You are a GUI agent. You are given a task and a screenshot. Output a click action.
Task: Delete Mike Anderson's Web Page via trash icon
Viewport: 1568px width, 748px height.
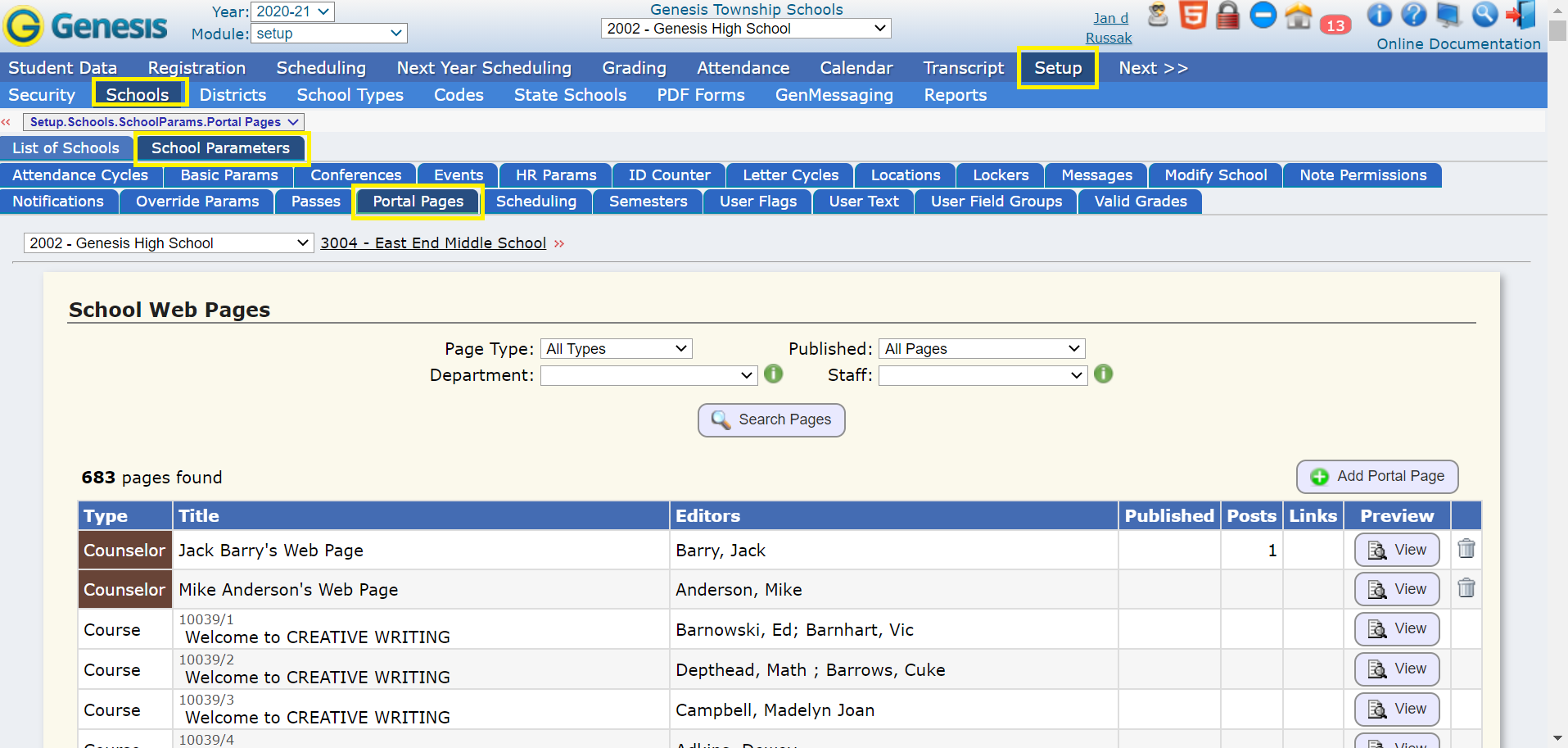[x=1466, y=588]
